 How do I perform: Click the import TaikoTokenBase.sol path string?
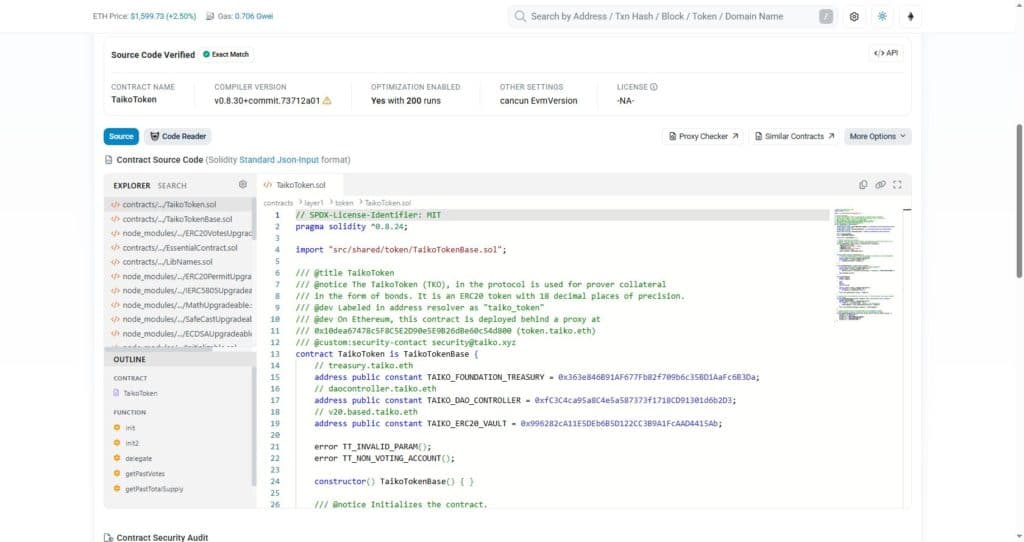[x=415, y=249]
